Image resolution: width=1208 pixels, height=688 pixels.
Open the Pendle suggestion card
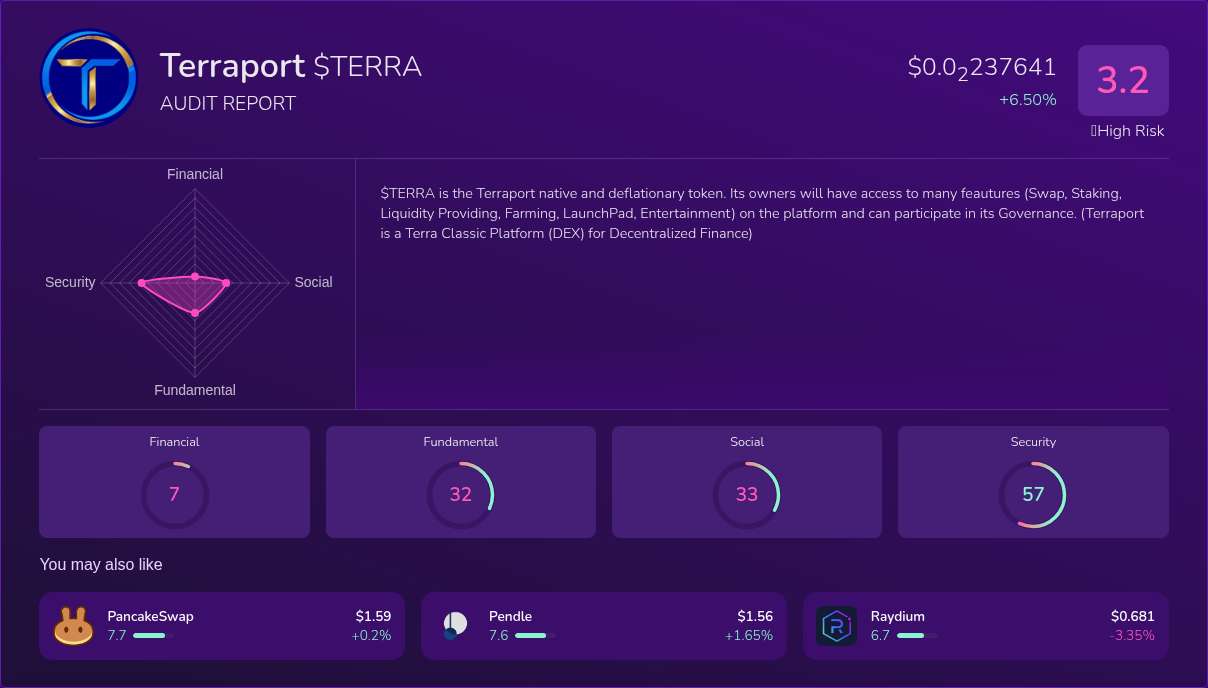(603, 625)
